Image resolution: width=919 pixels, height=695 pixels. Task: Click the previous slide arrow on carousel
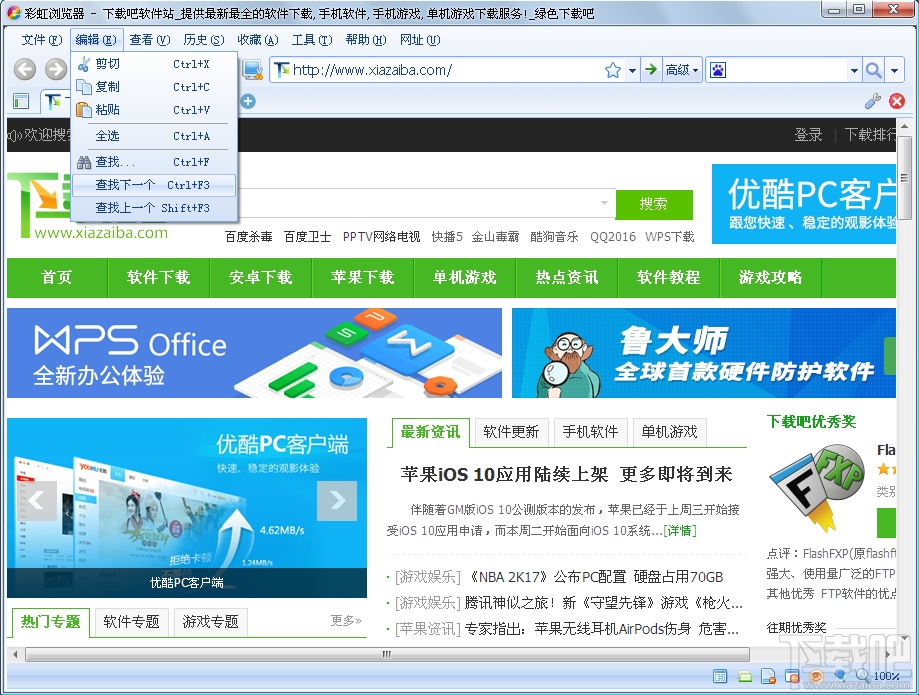(x=37, y=500)
